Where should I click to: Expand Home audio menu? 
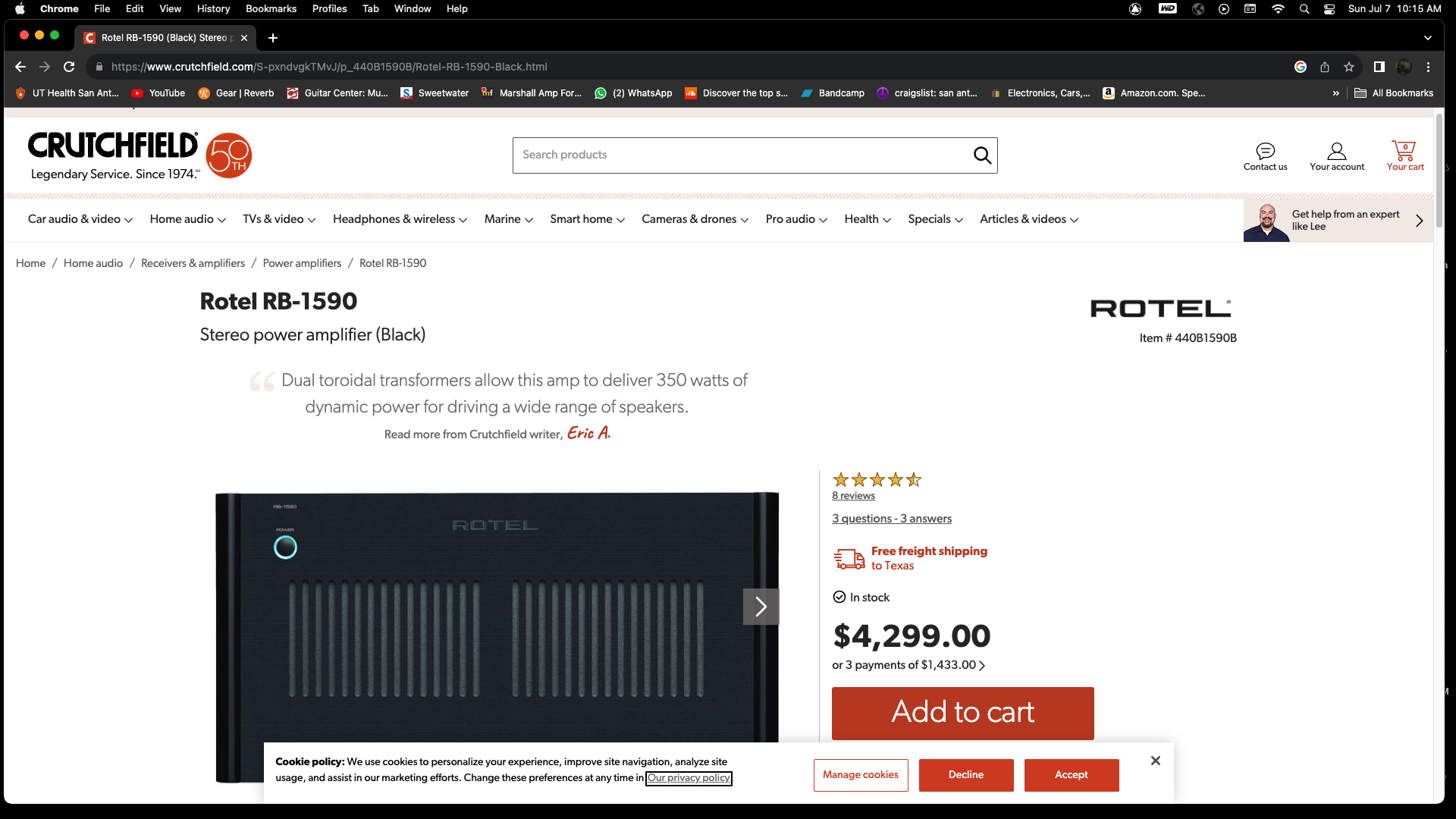click(188, 219)
